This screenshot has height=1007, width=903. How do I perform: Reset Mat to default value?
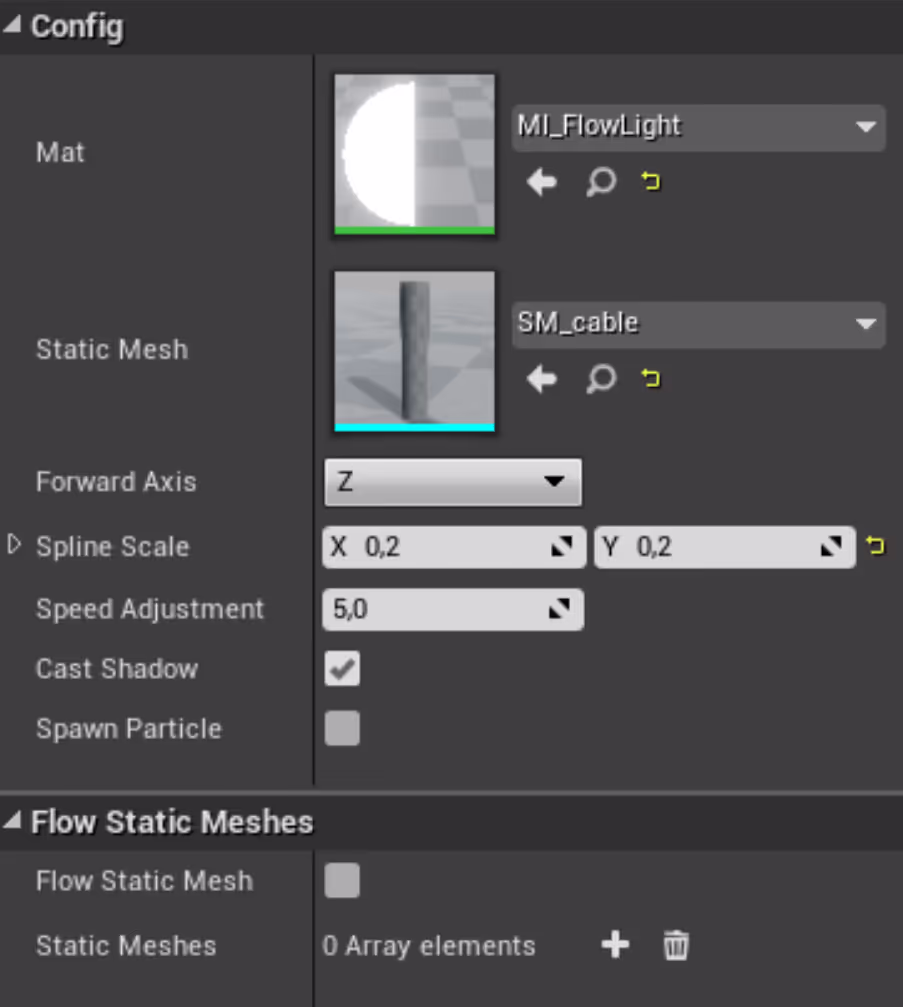651,181
